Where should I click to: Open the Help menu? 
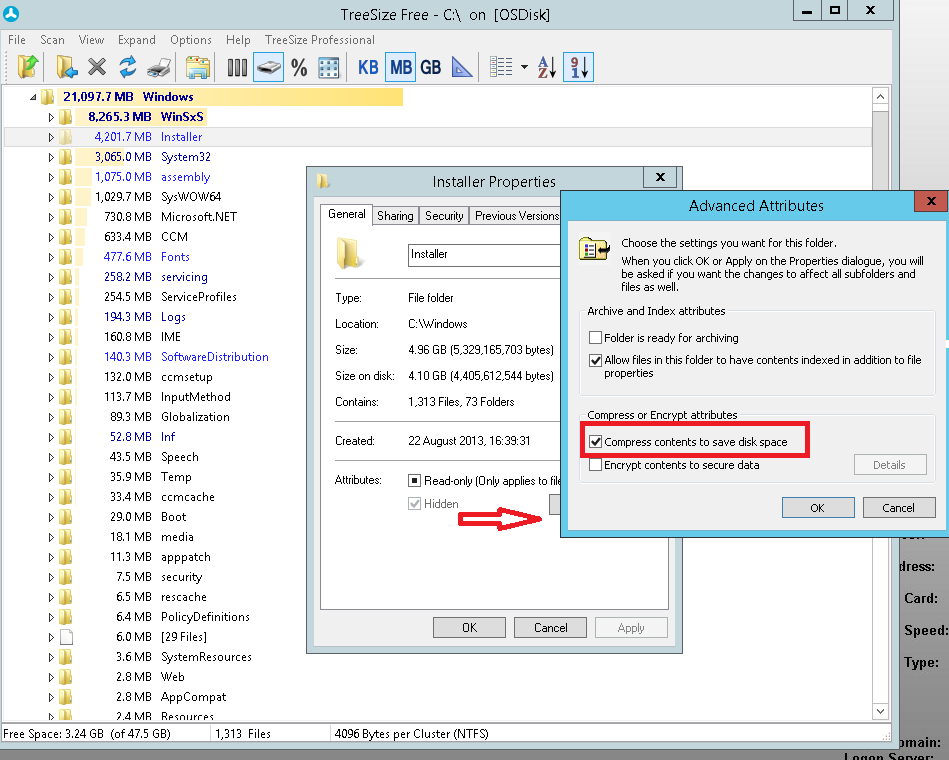[x=238, y=40]
